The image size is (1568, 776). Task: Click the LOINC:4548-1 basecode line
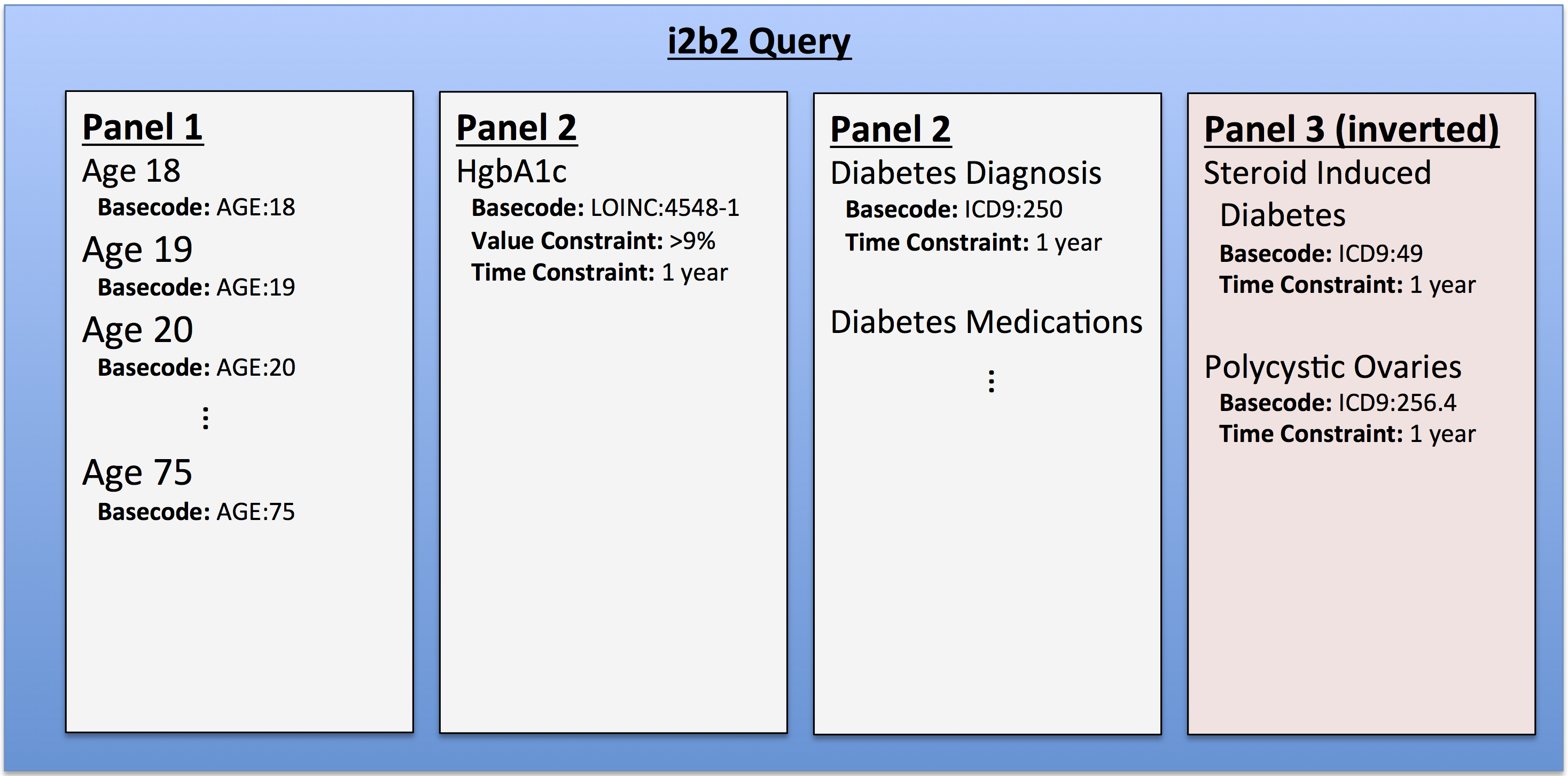pos(605,208)
